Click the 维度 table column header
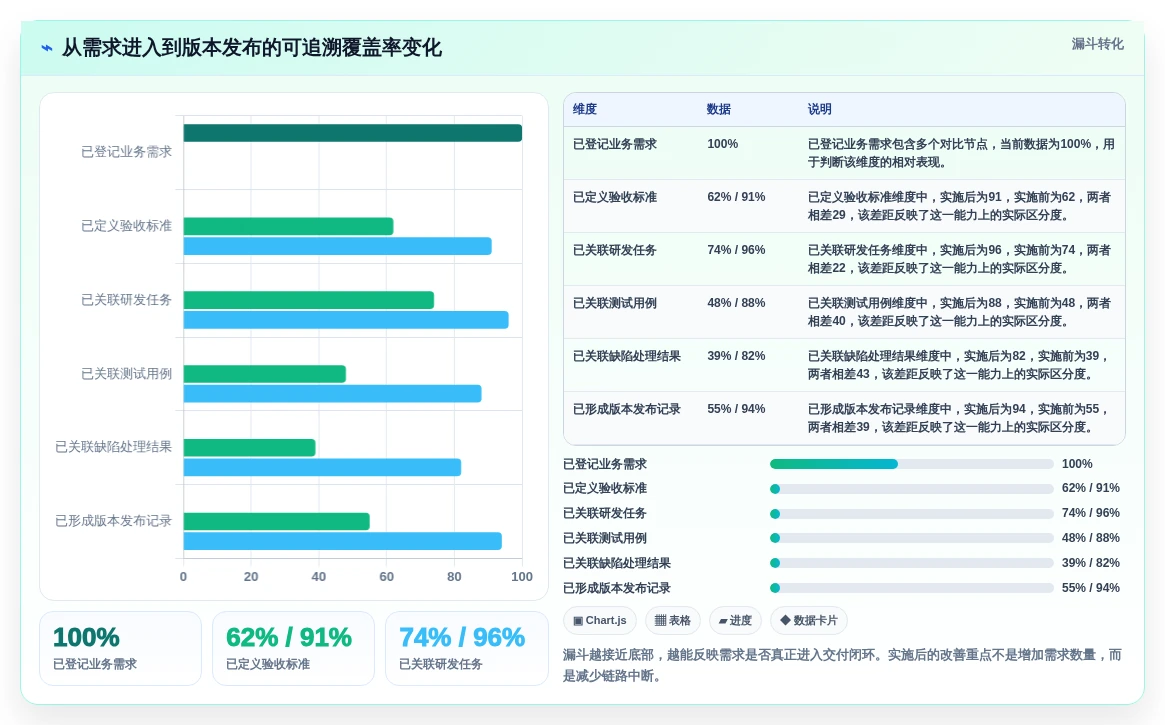This screenshot has height=725, width=1165. pyautogui.click(x=585, y=109)
